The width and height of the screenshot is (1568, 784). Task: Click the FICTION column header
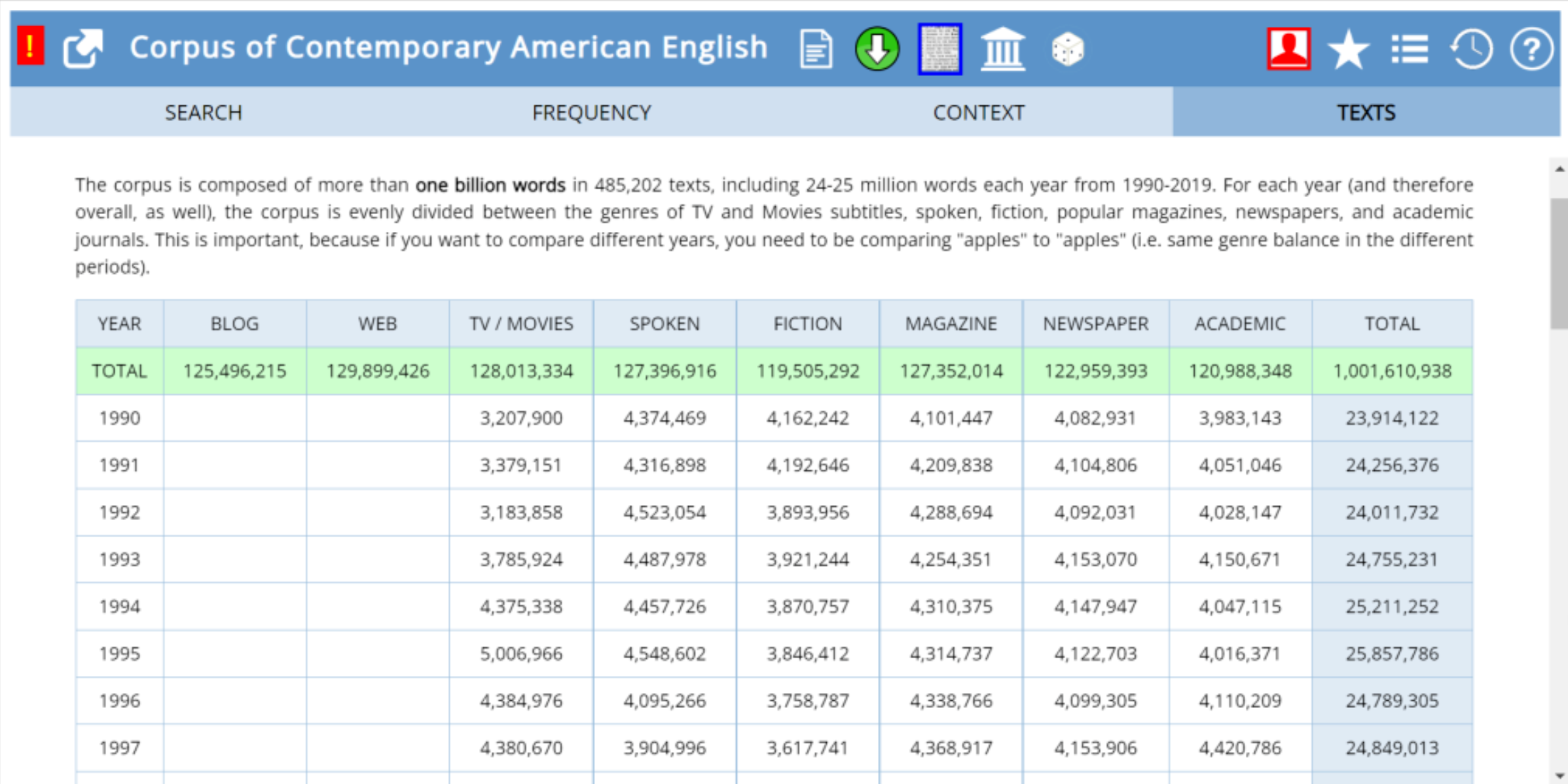point(808,324)
